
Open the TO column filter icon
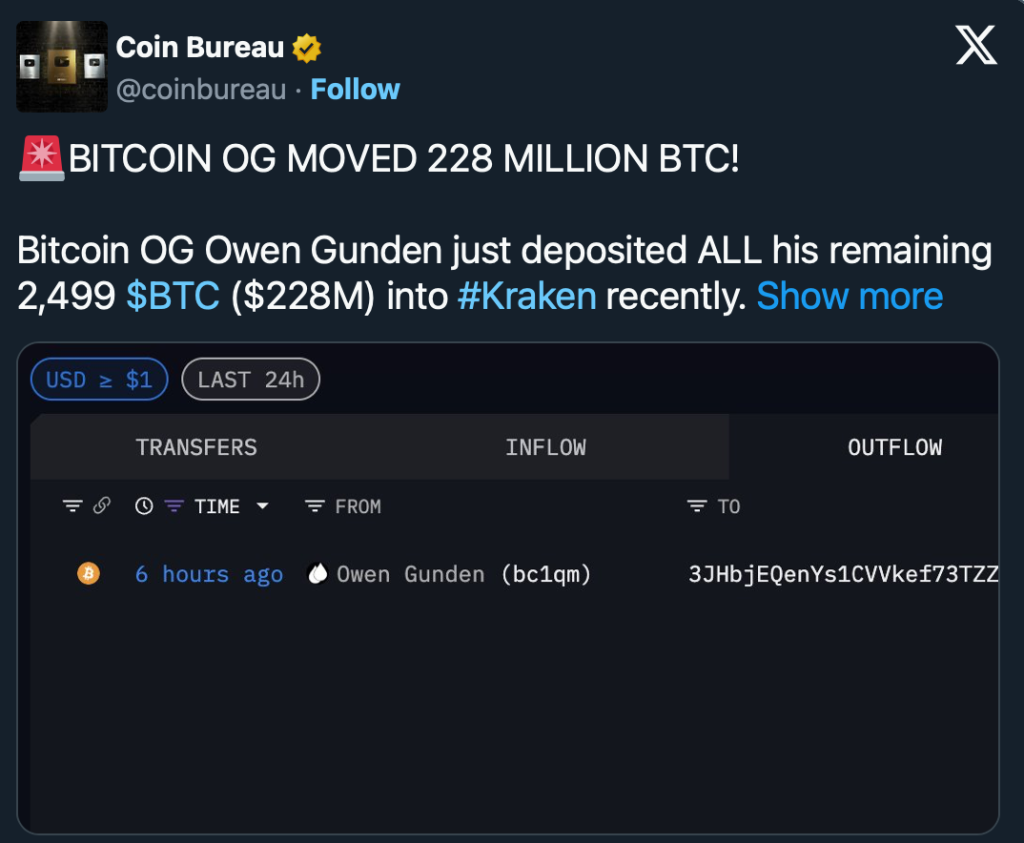coord(697,506)
